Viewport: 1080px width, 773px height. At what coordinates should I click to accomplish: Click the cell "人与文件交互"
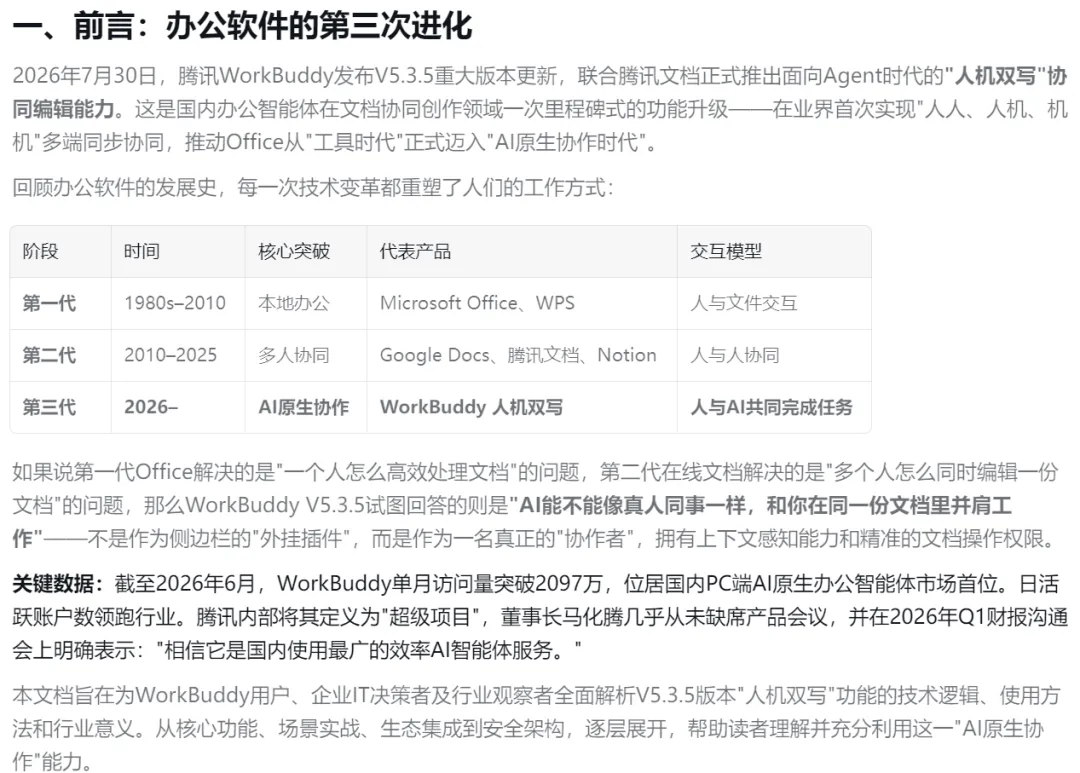point(744,303)
